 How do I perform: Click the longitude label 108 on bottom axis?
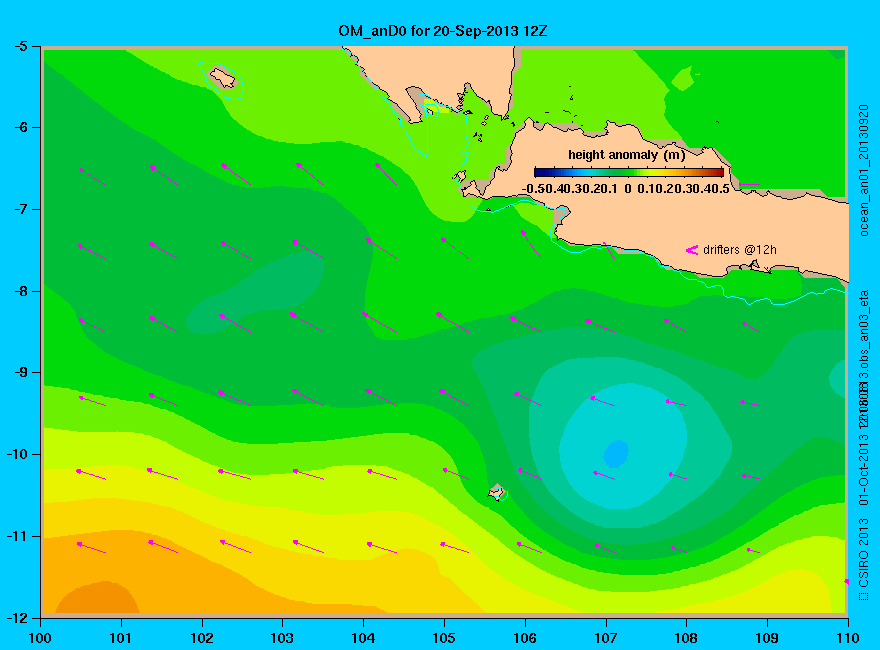point(686,638)
